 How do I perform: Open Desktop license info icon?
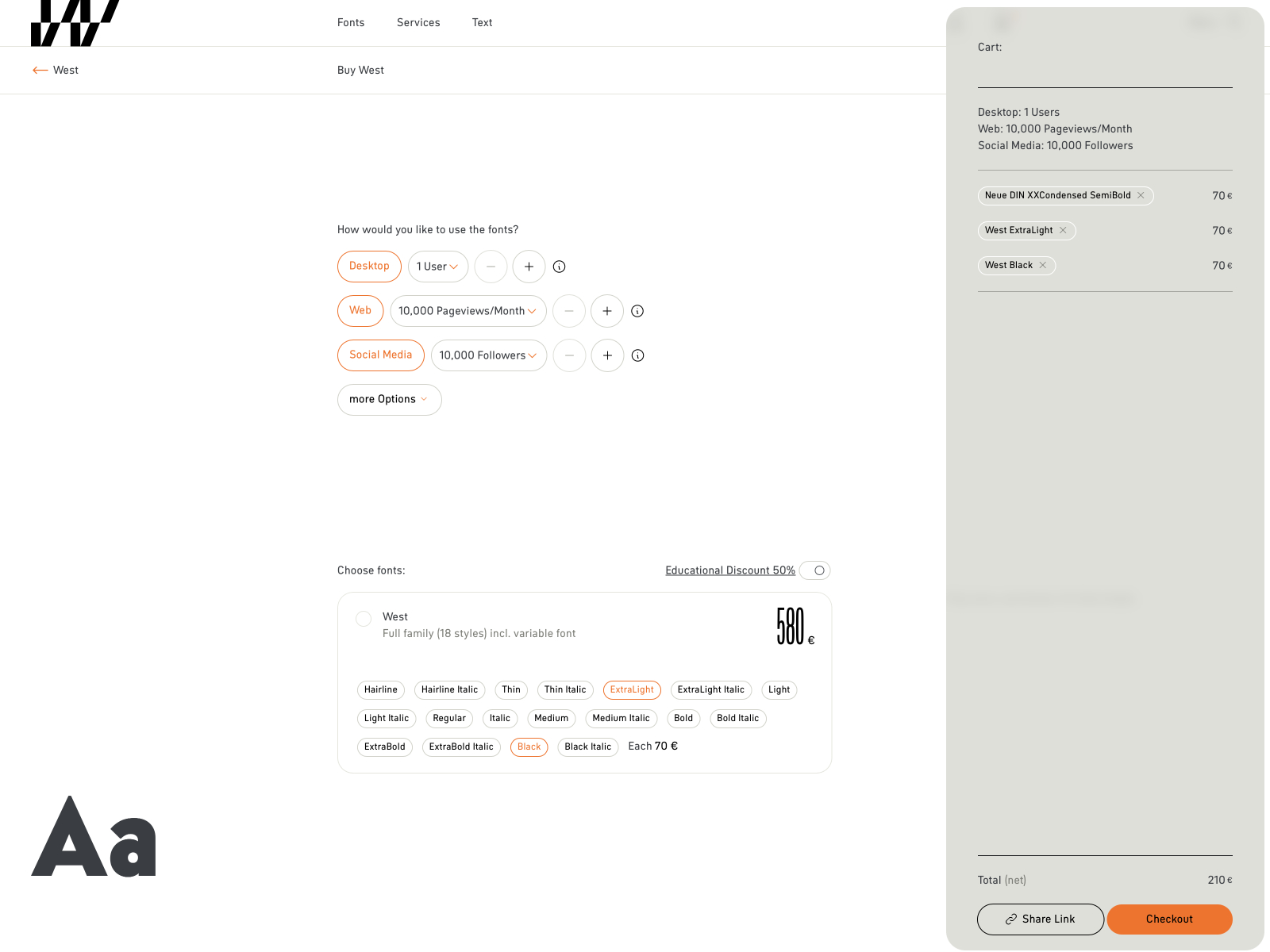pos(559,267)
